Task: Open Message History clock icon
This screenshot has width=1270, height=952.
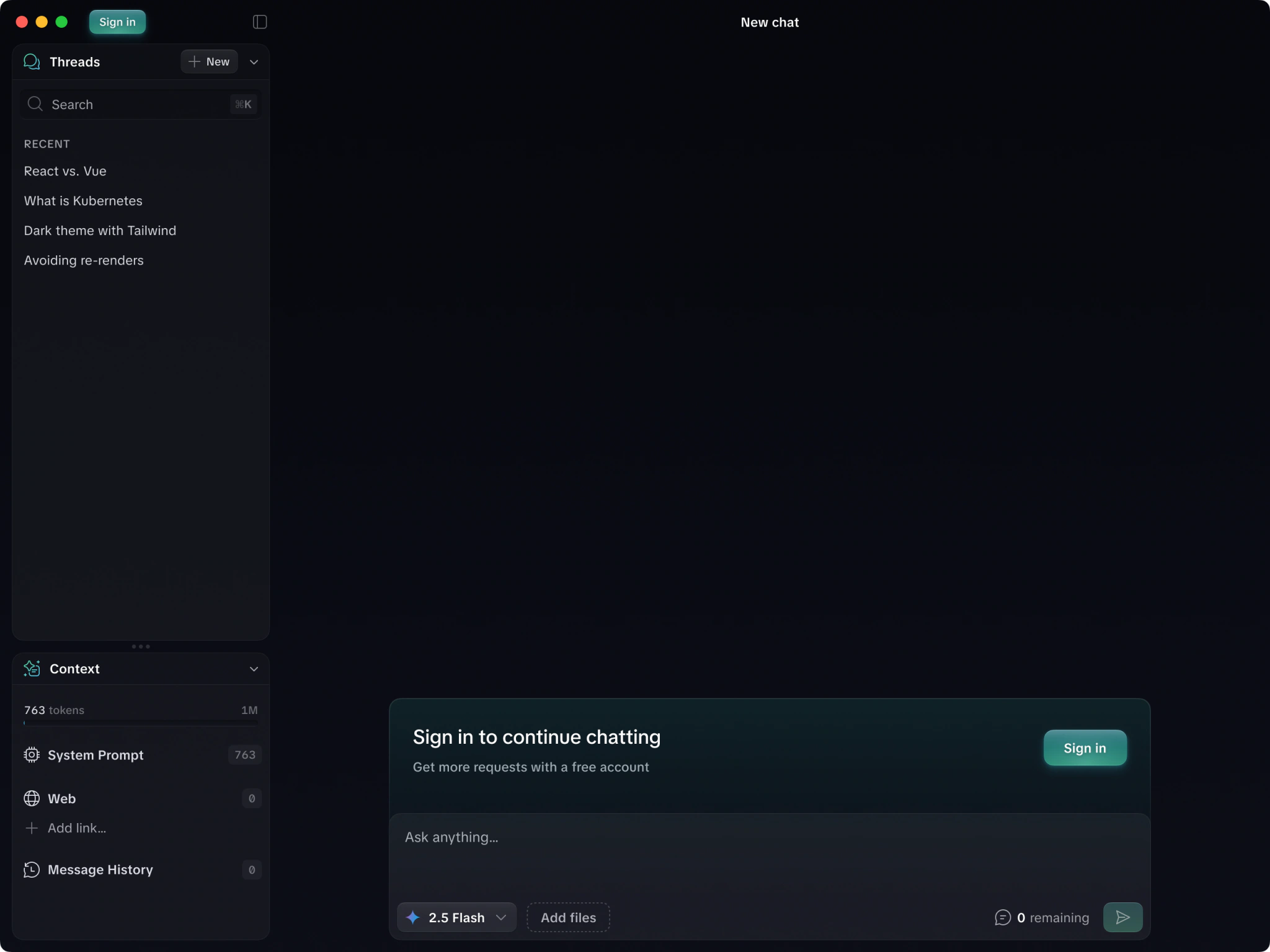Action: tap(30, 870)
